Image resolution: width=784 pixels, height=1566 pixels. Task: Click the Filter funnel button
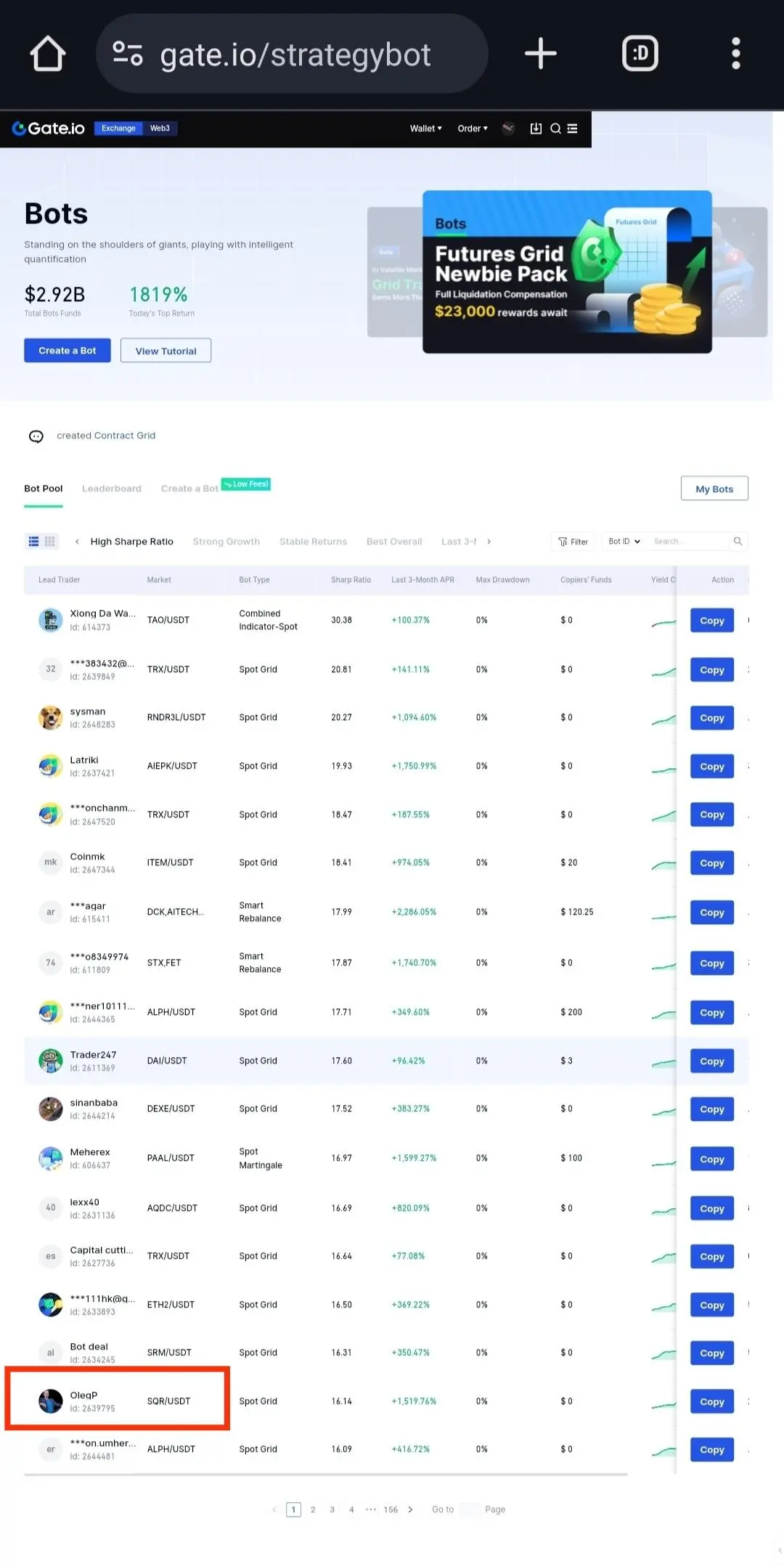[x=573, y=542]
